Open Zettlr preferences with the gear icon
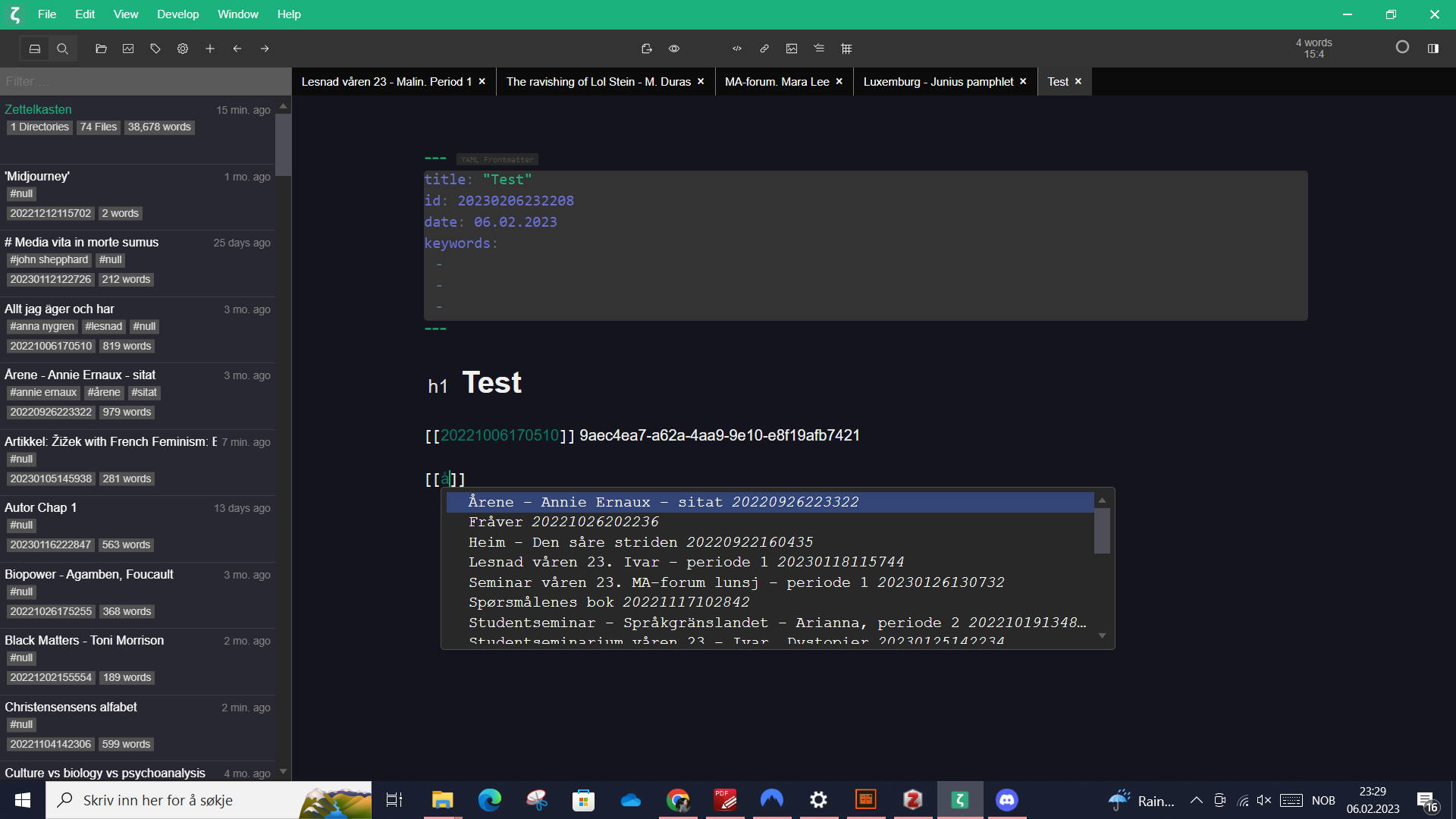Viewport: 1456px width, 819px height. coord(182,48)
